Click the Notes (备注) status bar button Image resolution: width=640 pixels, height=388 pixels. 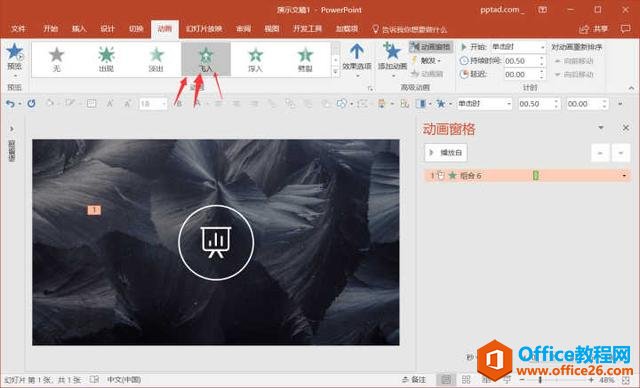414,380
